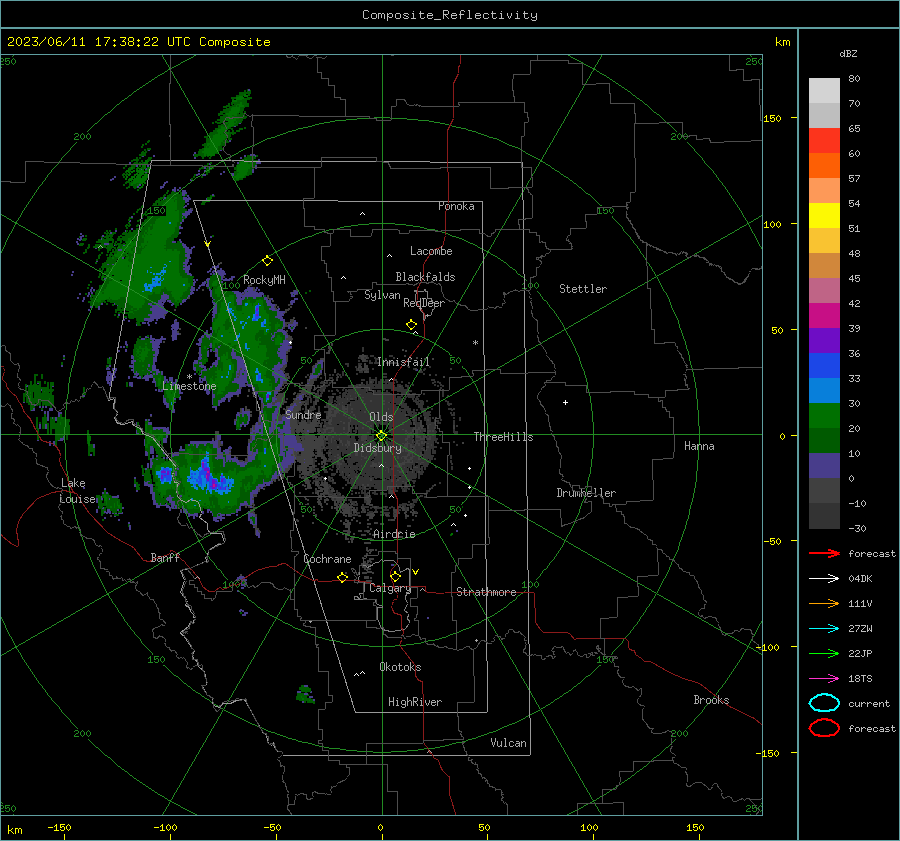
Task: Click the Sylvan city label
Action: point(382,295)
